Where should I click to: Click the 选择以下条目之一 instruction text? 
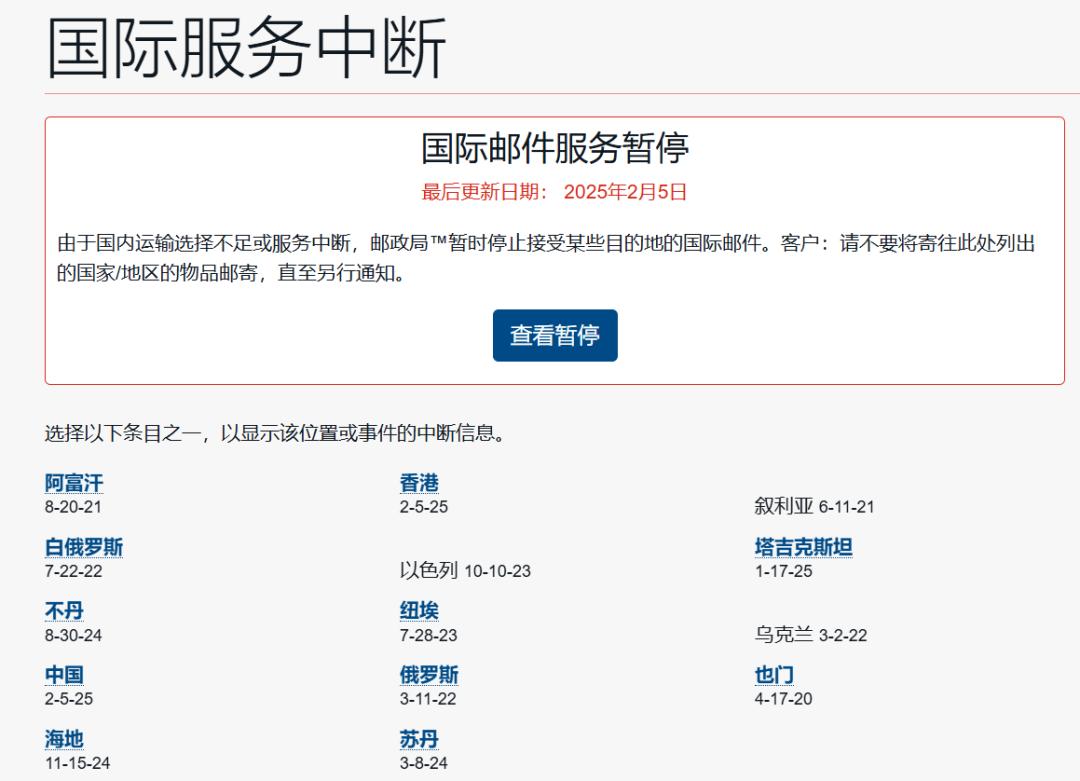[x=275, y=434]
